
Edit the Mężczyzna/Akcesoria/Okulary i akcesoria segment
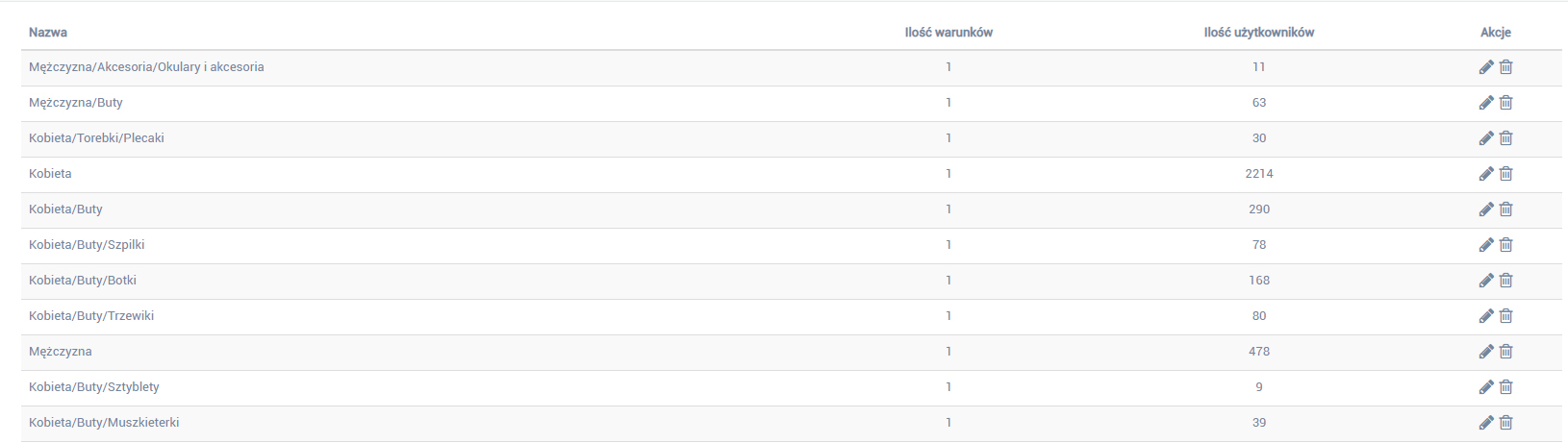pyautogui.click(x=1486, y=67)
